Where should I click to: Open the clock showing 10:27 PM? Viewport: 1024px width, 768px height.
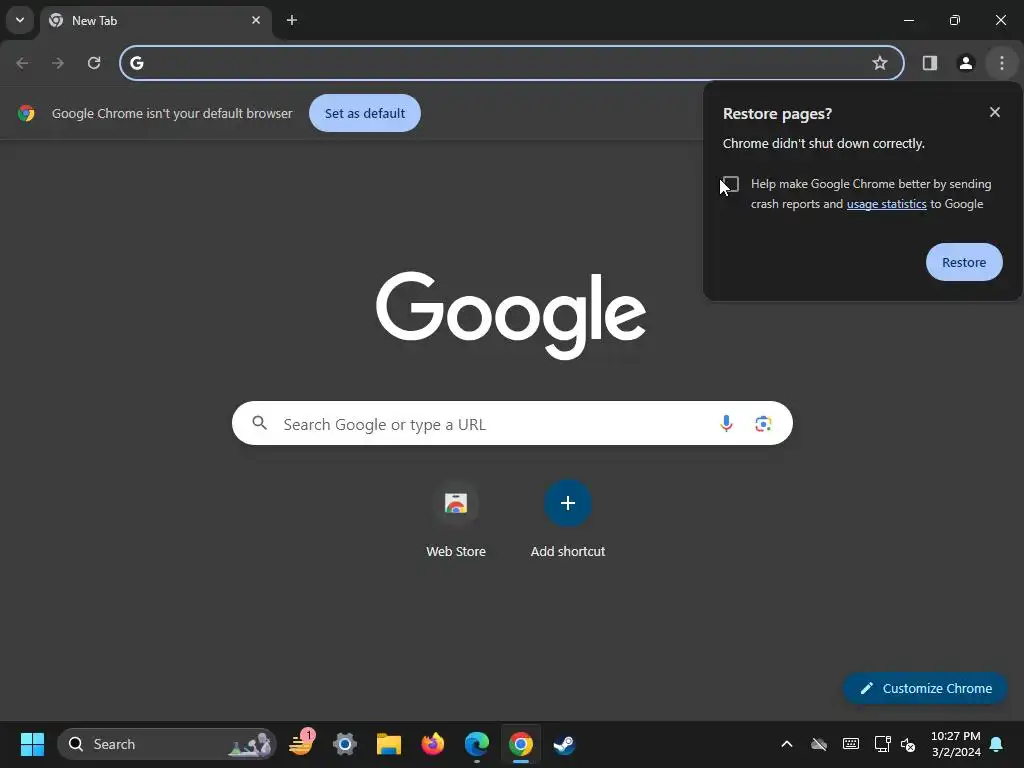coord(955,744)
